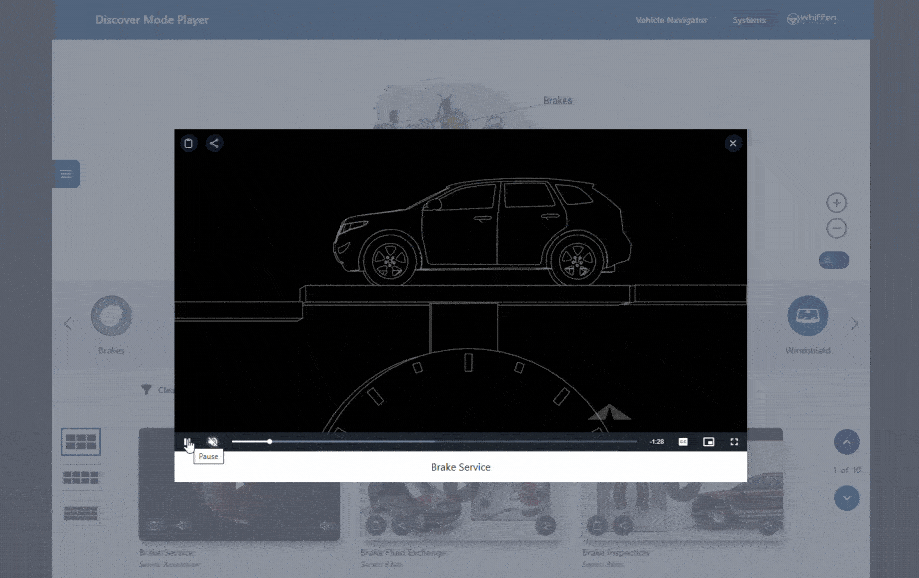Unmute the video player audio
The width and height of the screenshot is (919, 578).
pos(213,440)
